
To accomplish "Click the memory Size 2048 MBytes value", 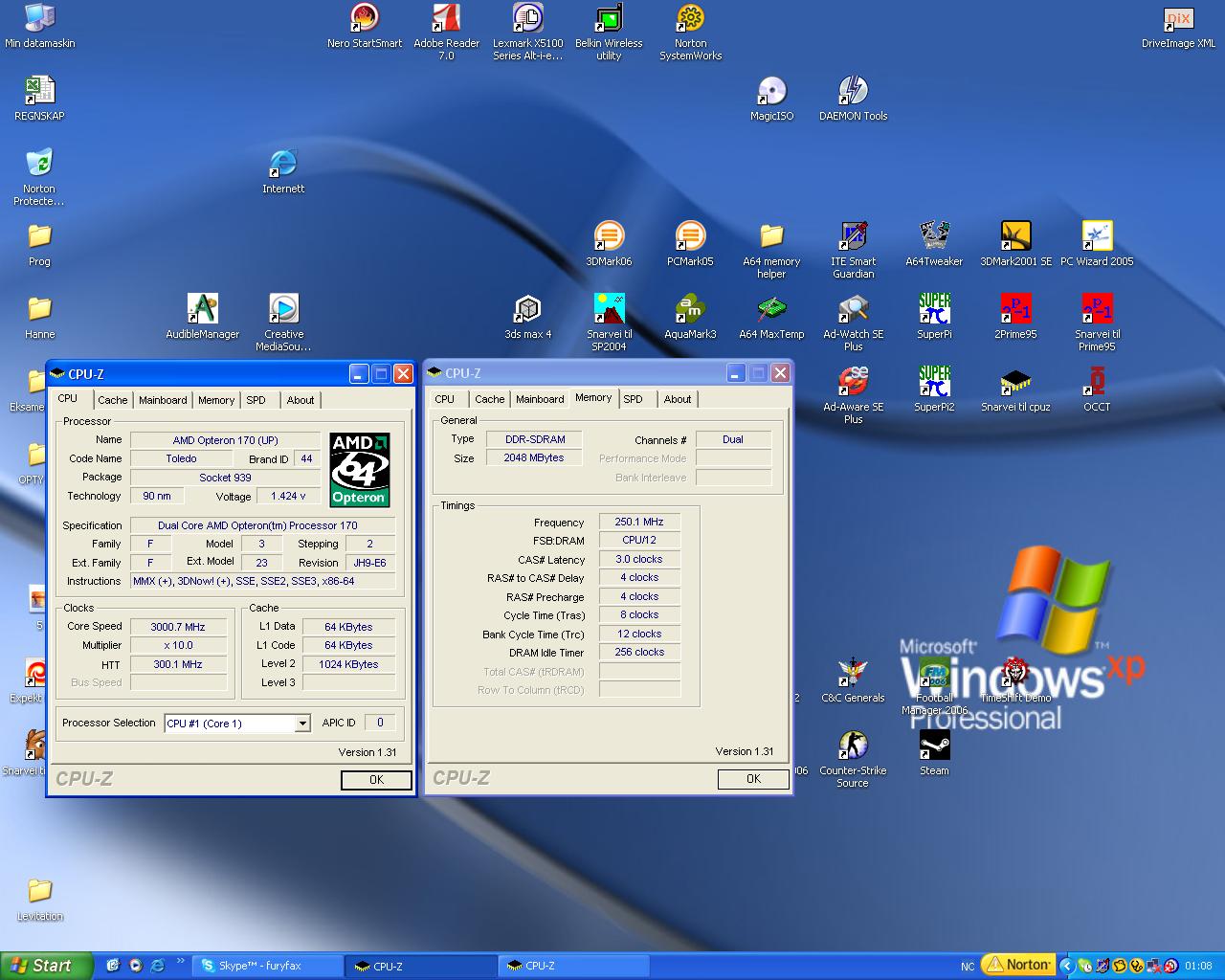I will pos(534,457).
